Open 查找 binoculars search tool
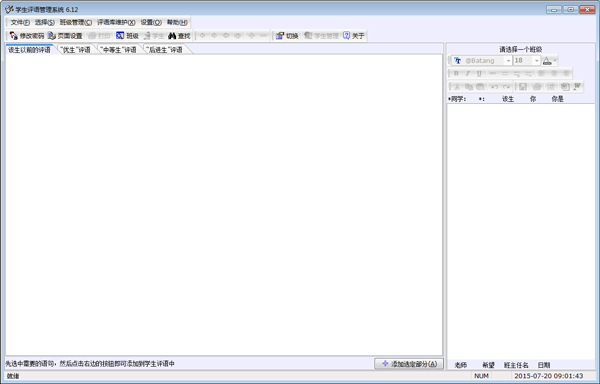600x384 pixels. (179, 36)
